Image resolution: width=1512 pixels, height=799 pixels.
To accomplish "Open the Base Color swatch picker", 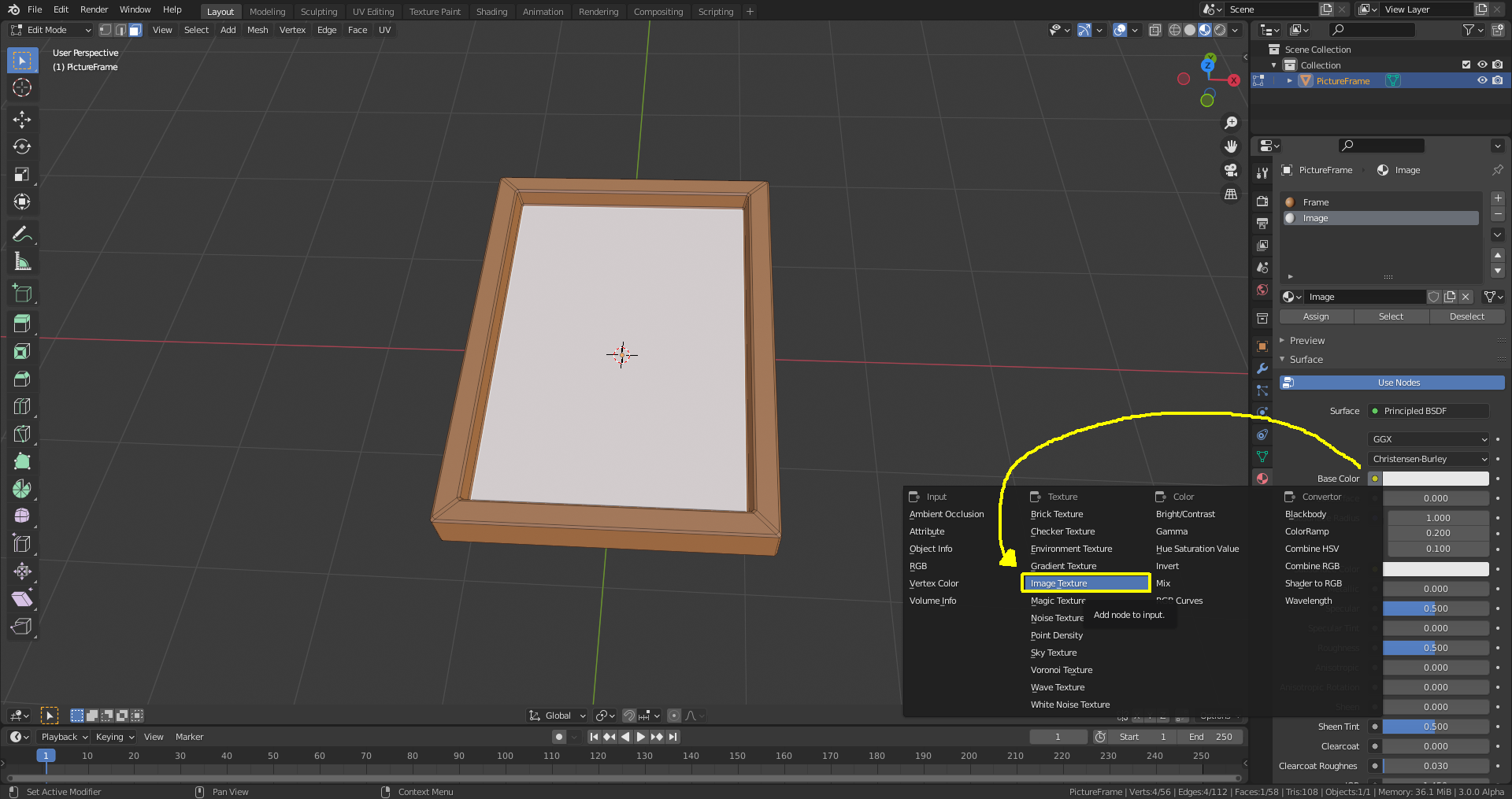I will pos(1435,478).
